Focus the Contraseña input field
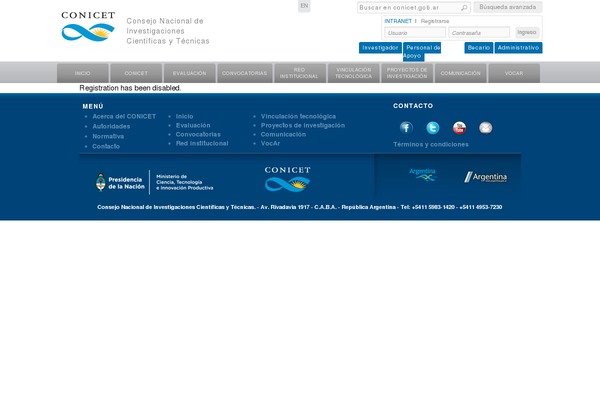This screenshot has width=600, height=400. coord(479,33)
